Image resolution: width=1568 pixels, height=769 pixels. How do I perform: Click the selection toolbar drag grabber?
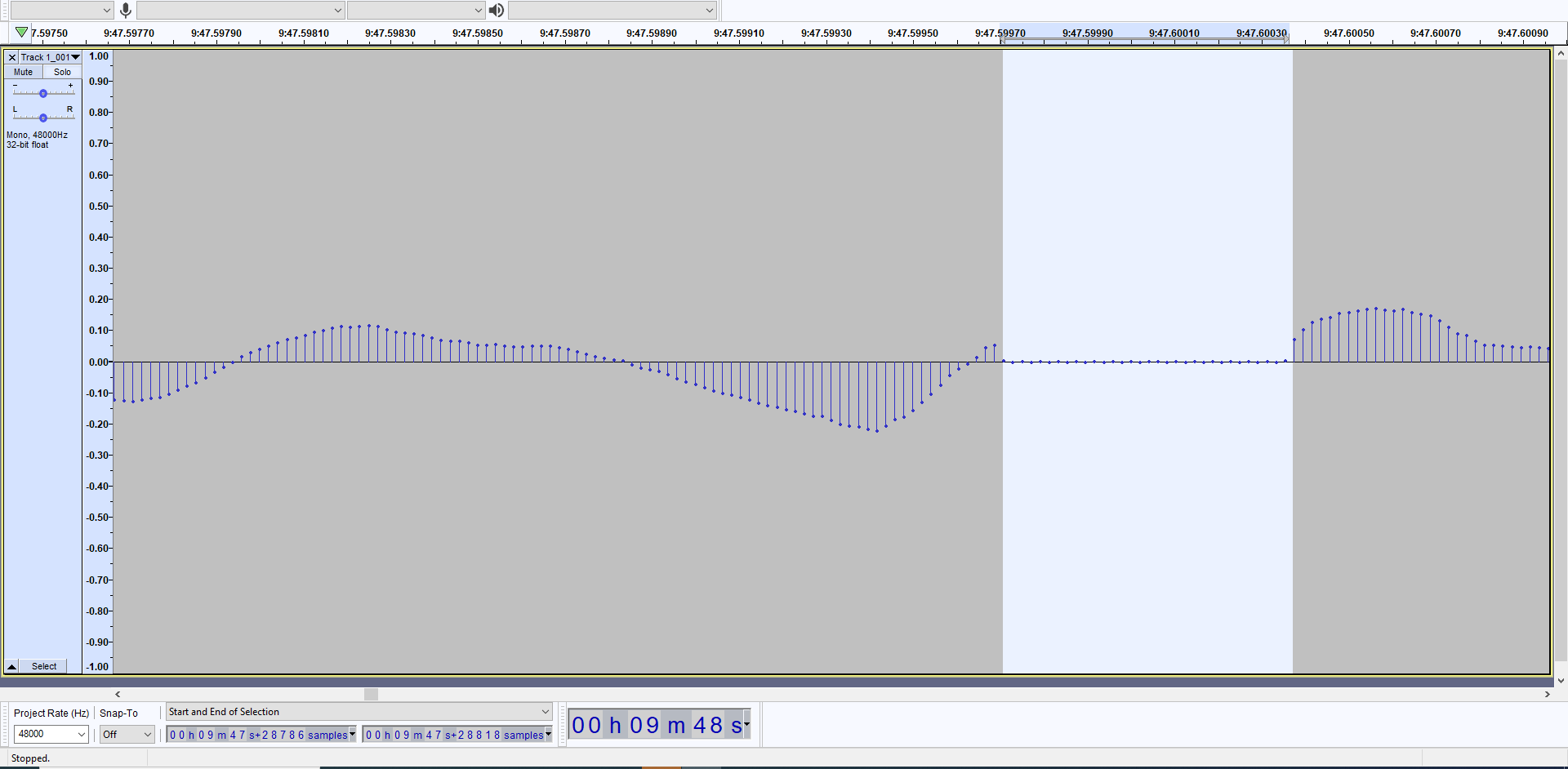[4, 724]
